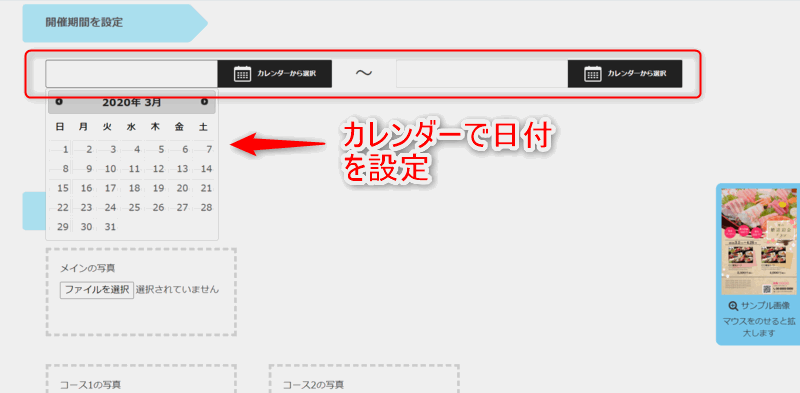Screen dimensions: 800x393
Task: Pick March 28 in the calendar
Action: pos(205,208)
